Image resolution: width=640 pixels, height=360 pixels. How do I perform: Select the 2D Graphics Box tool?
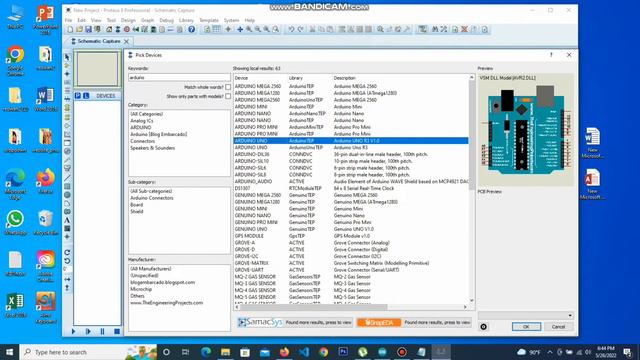point(67,187)
